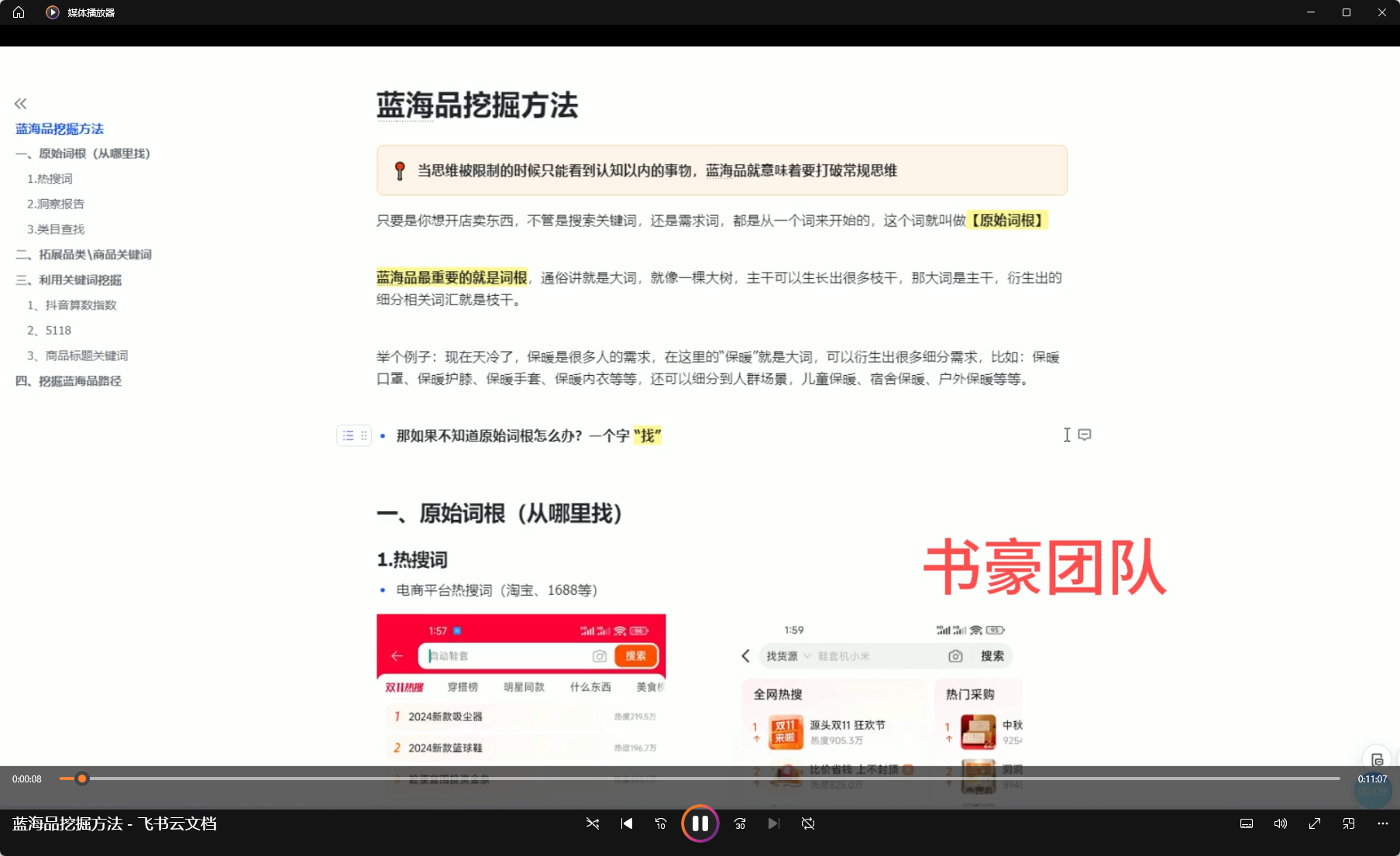Toggle the repeat mode button
The width and height of the screenshot is (1400, 856).
[808, 823]
